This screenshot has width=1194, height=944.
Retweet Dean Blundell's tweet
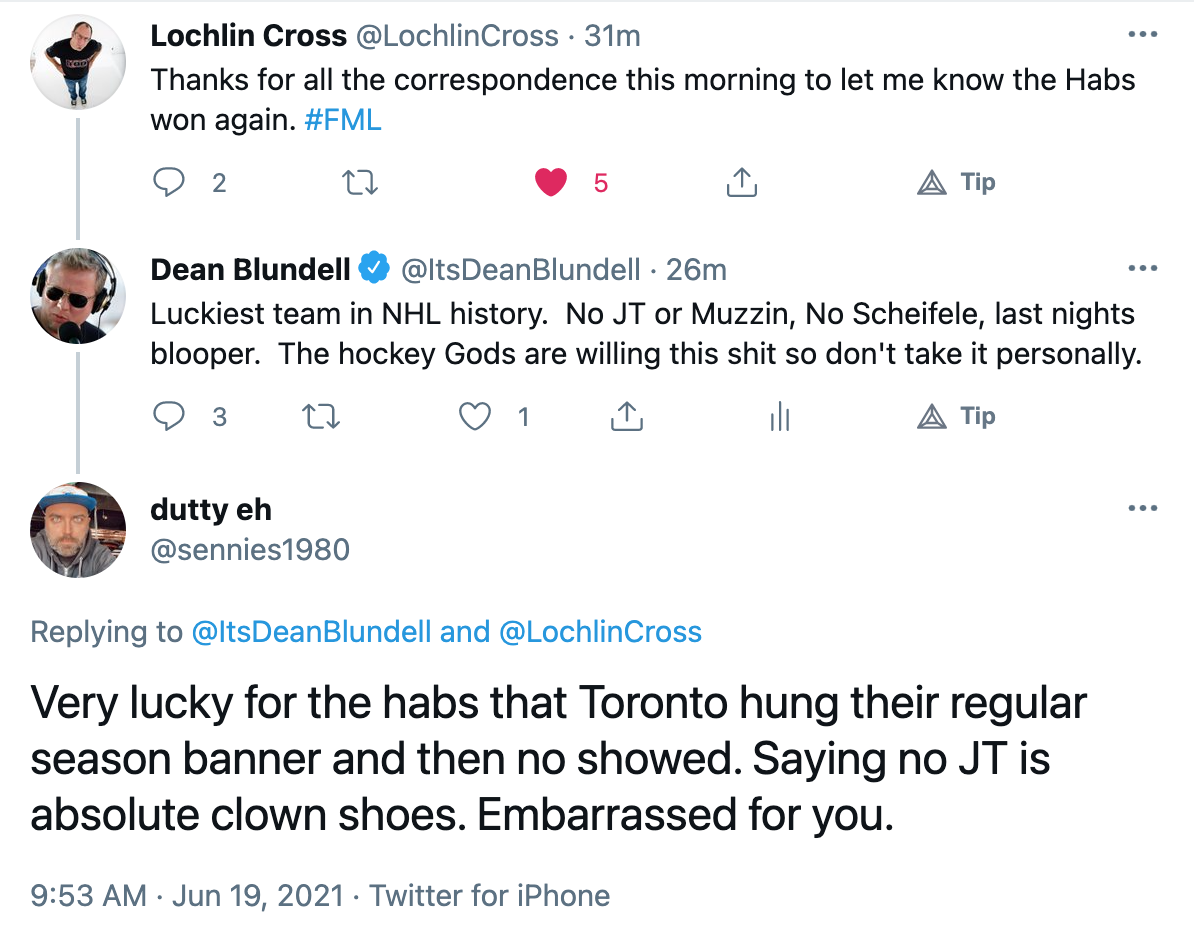[x=321, y=416]
